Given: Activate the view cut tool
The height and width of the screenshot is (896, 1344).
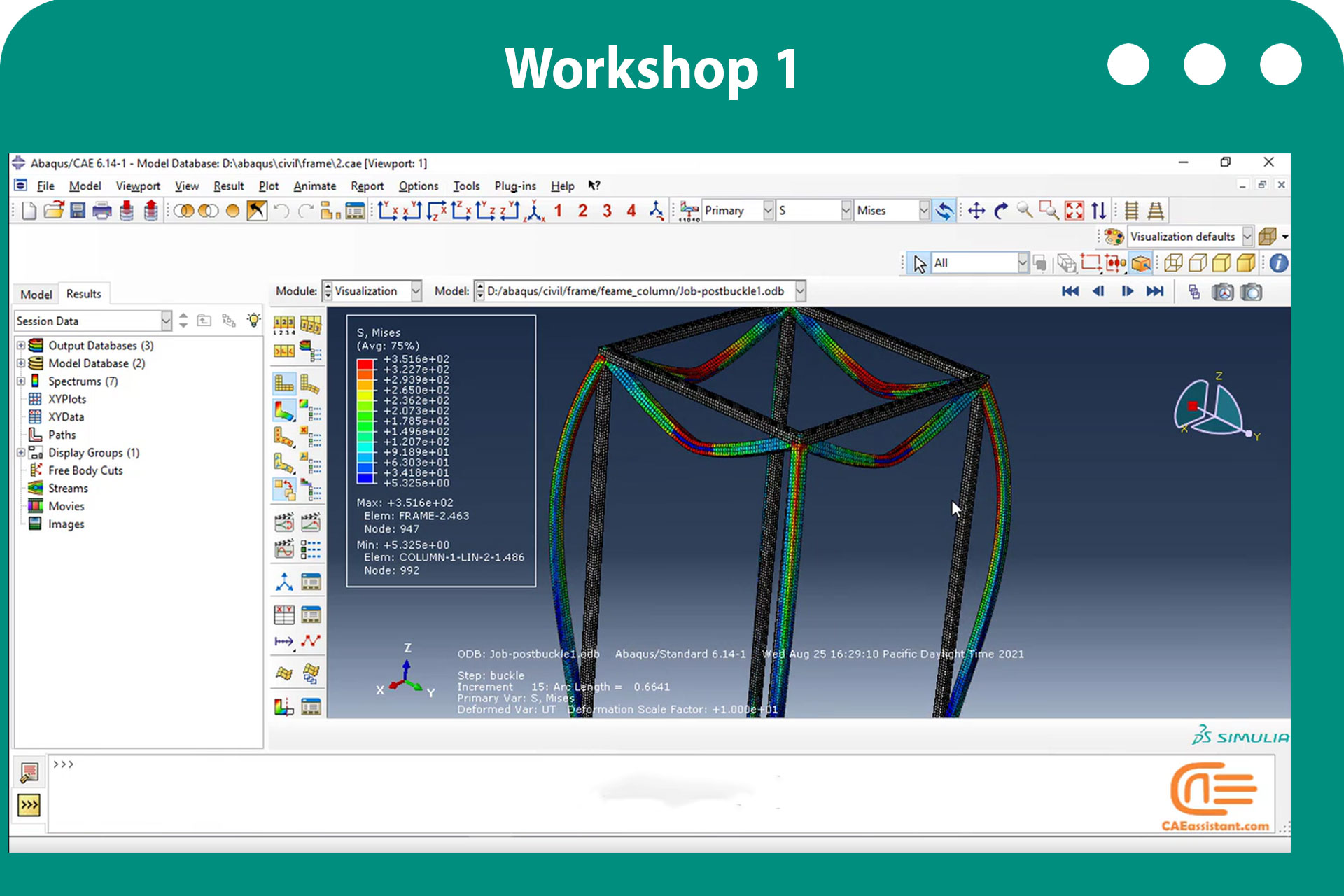Looking at the screenshot, I should 284,707.
